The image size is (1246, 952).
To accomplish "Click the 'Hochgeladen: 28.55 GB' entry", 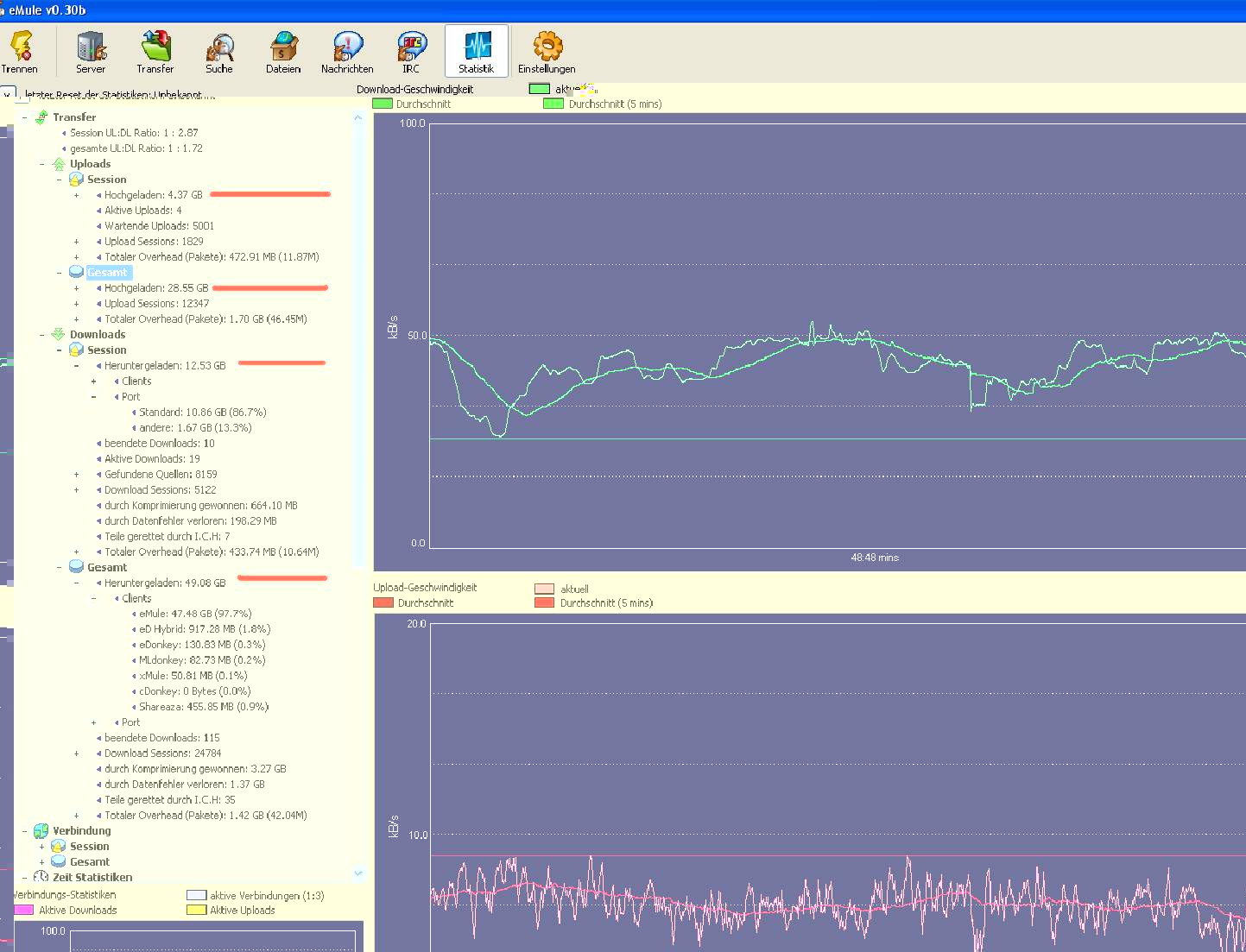I will tap(156, 288).
